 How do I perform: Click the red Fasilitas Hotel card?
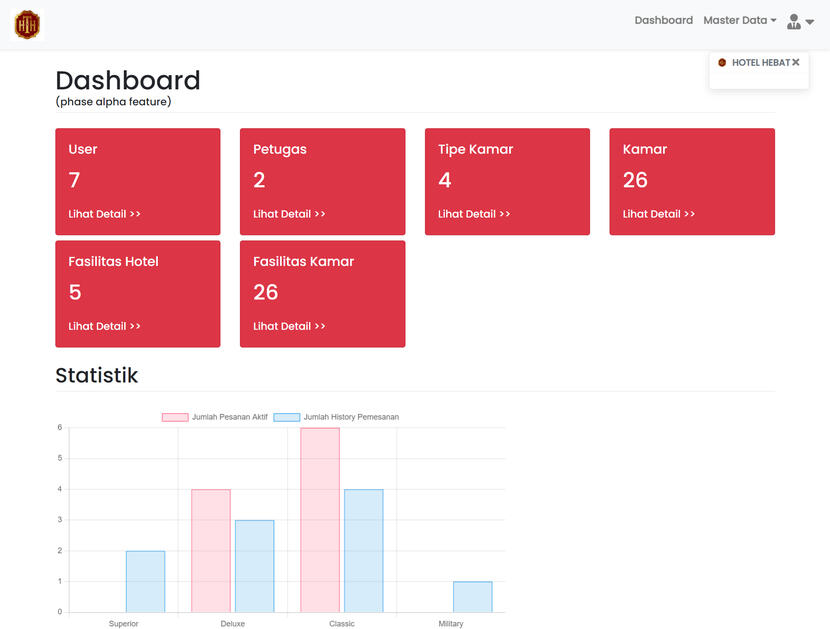137,293
